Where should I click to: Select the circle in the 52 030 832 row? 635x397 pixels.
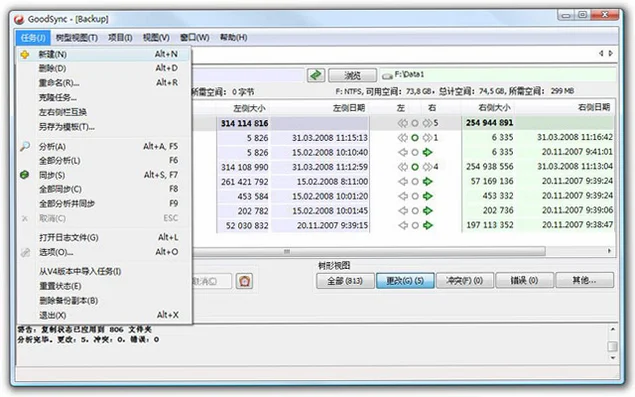tap(415, 225)
